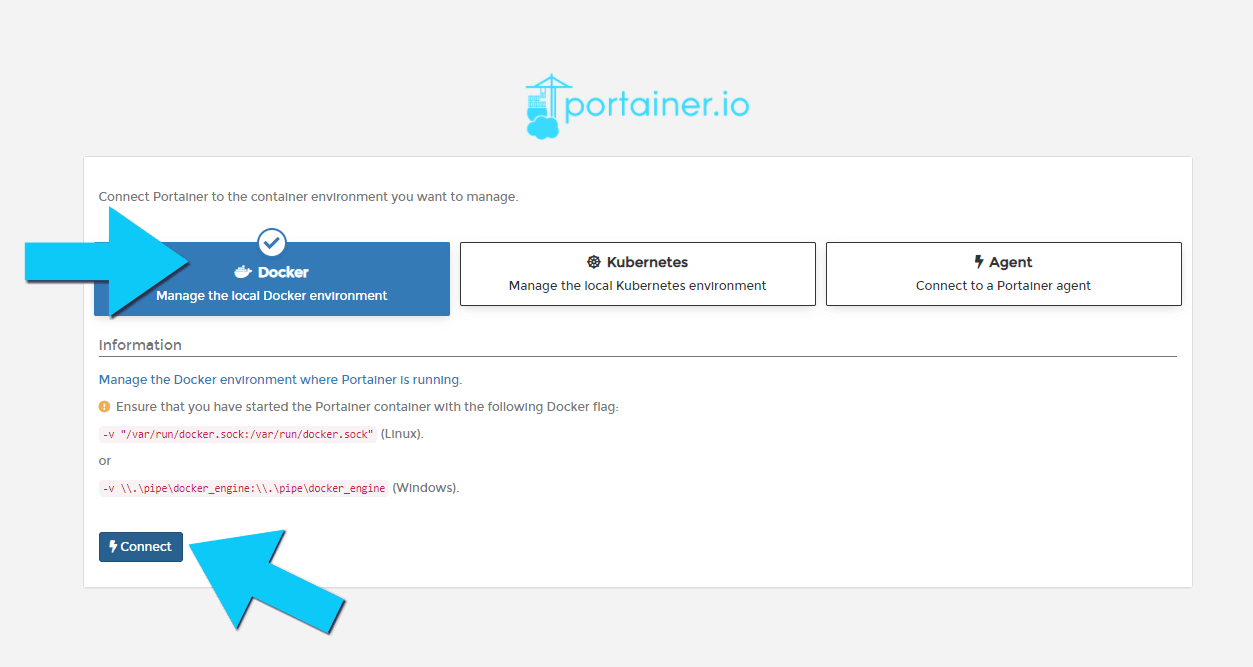Click the Connect button
The width and height of the screenshot is (1253, 667).
point(141,547)
